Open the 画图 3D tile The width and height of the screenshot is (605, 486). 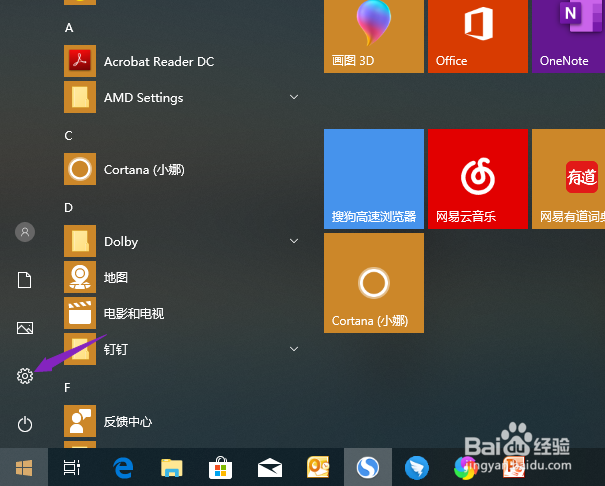(x=374, y=36)
